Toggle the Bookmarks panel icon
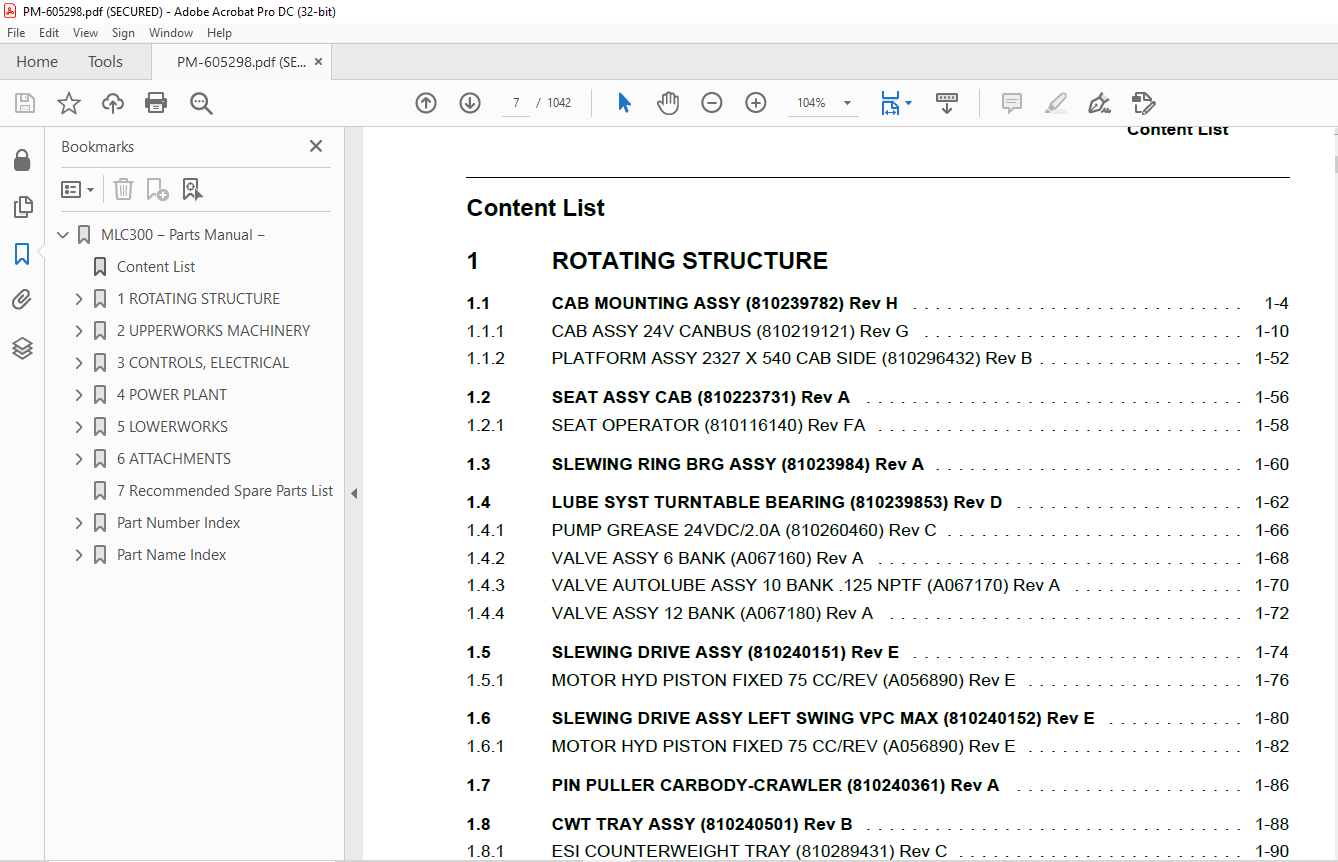This screenshot has height=862, width=1338. click(x=22, y=254)
